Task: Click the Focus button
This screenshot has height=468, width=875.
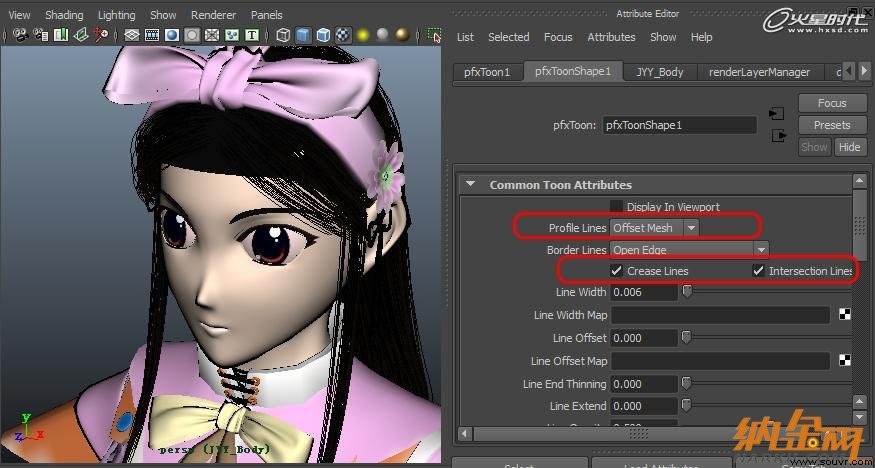Action: tap(832, 103)
